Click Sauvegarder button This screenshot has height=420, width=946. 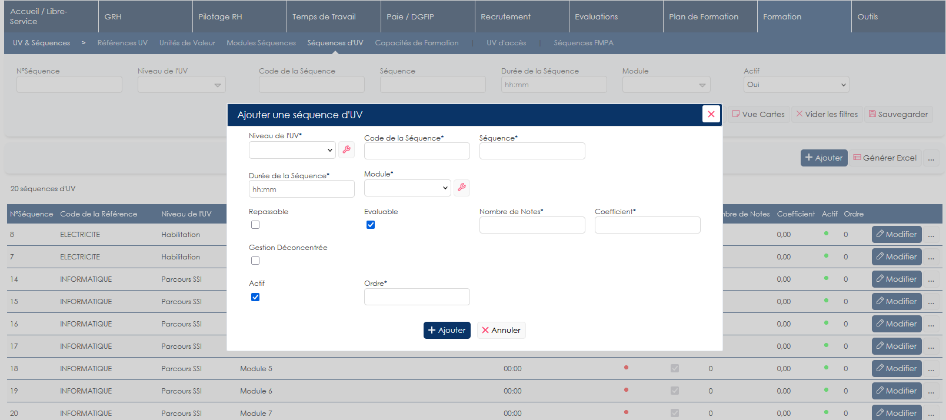click(899, 114)
